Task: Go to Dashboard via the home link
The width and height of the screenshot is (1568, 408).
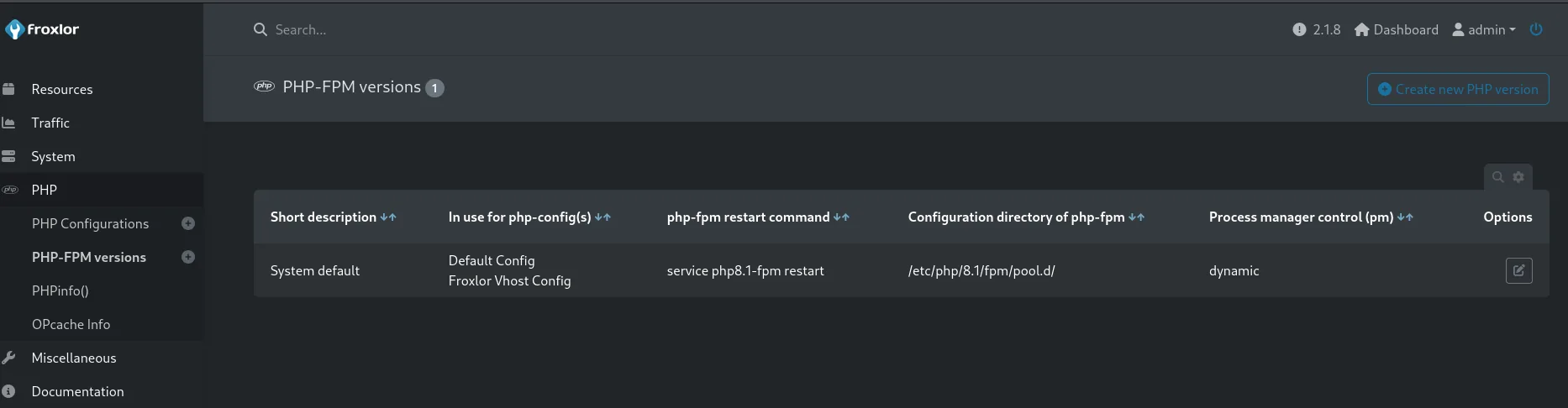Action: 1397,29
